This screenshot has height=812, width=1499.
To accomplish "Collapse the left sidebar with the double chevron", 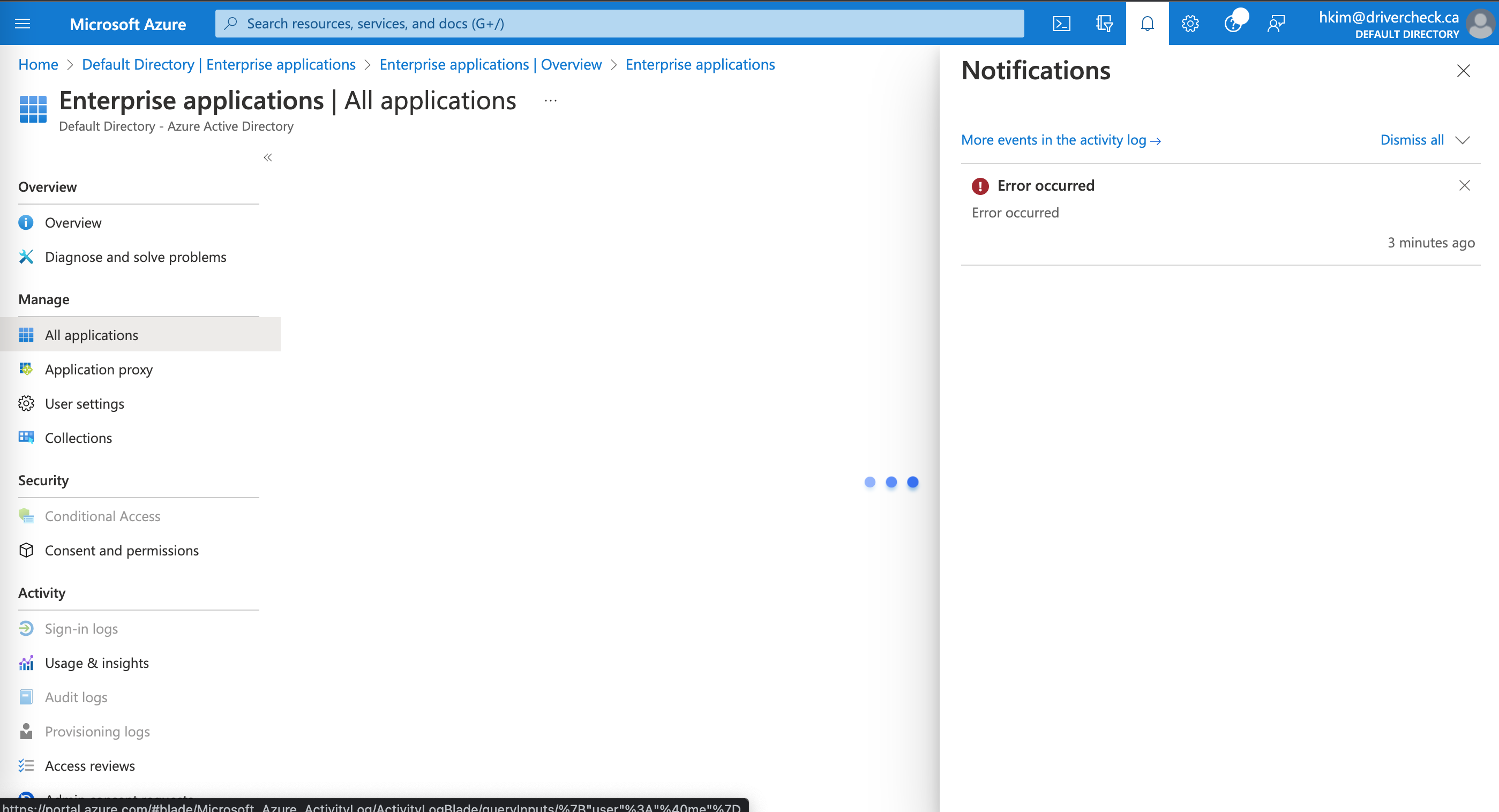I will 268,157.
